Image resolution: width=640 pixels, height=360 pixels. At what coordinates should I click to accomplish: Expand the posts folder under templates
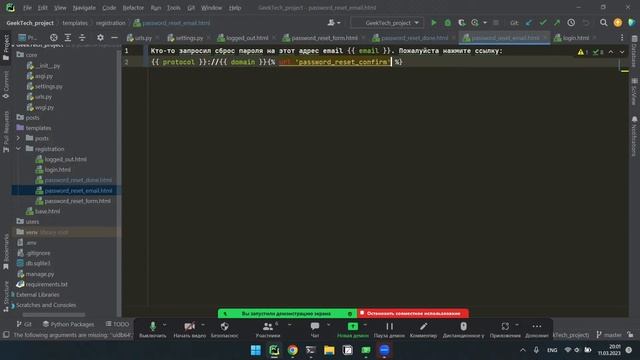pos(18,138)
